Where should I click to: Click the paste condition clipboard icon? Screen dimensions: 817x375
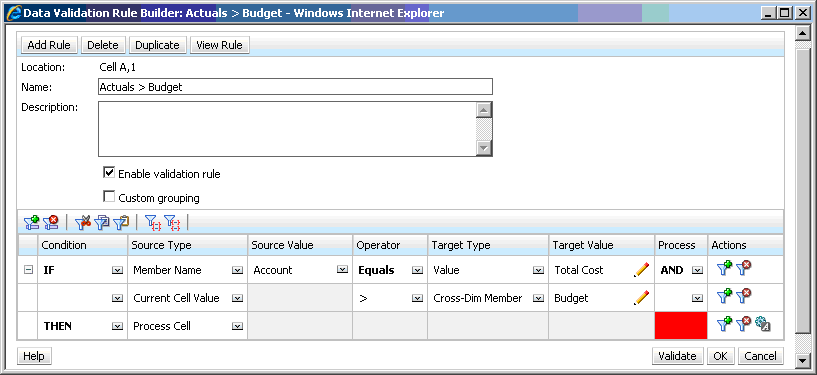coord(121,223)
